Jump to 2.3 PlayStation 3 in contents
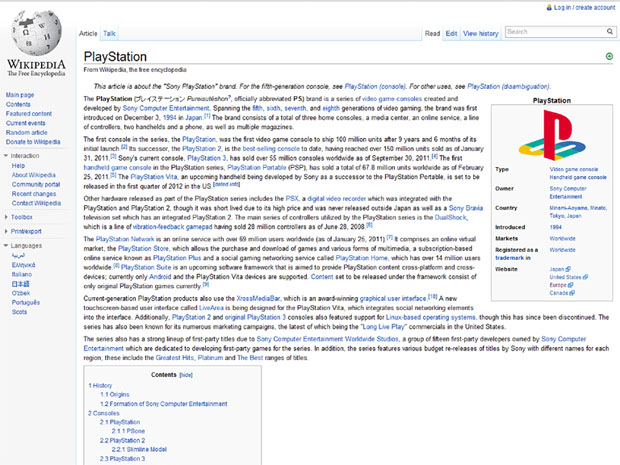 (x=122, y=459)
